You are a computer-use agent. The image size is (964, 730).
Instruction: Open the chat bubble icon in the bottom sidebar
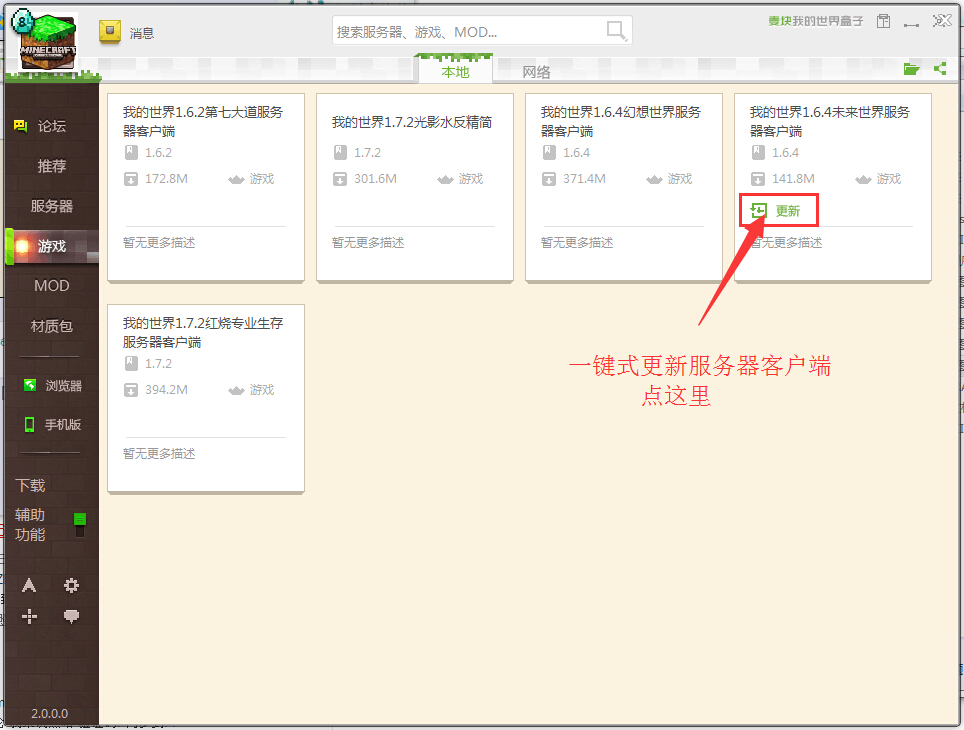pos(71,616)
